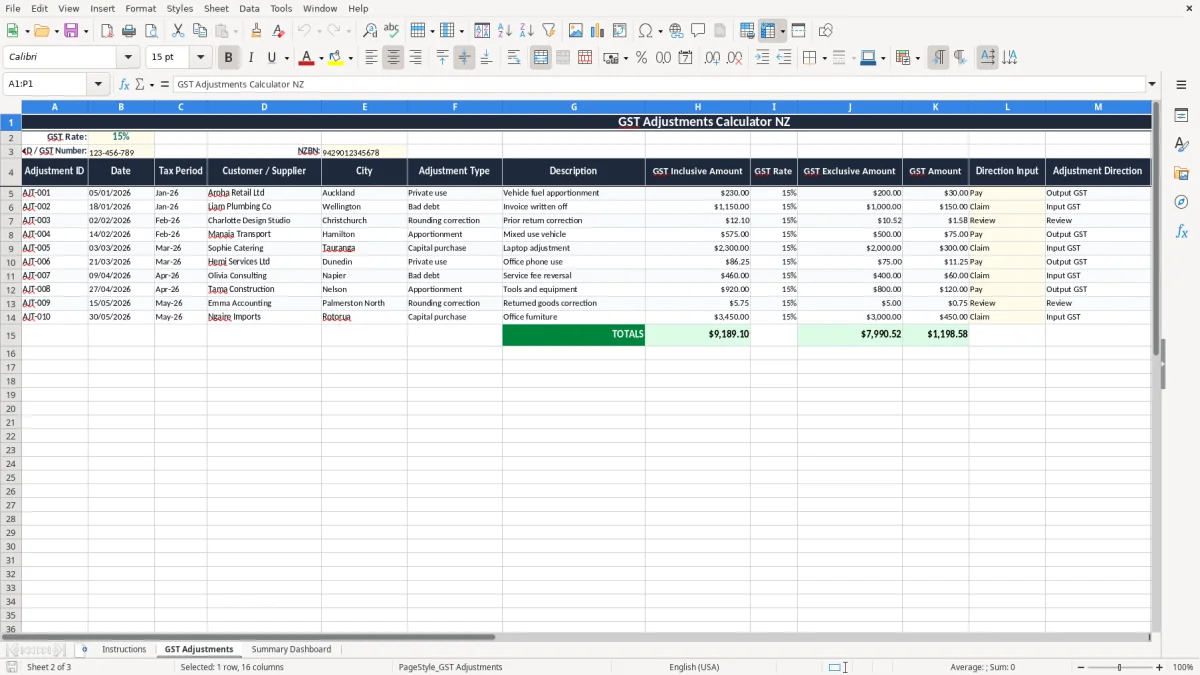1200x675 pixels.
Task: Click the Cut scissors icon
Action: coord(177,31)
